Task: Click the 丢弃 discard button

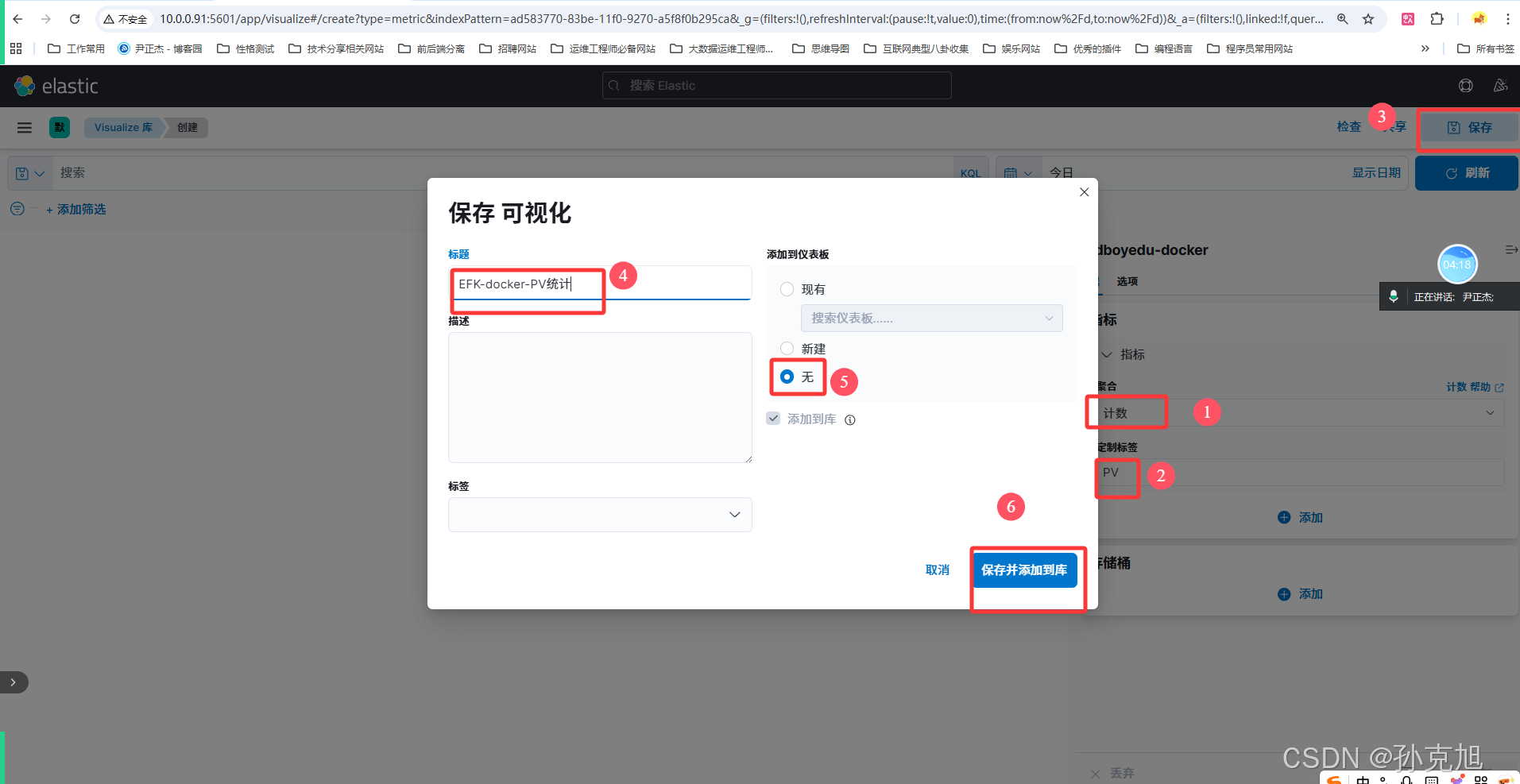Action: (1112, 773)
